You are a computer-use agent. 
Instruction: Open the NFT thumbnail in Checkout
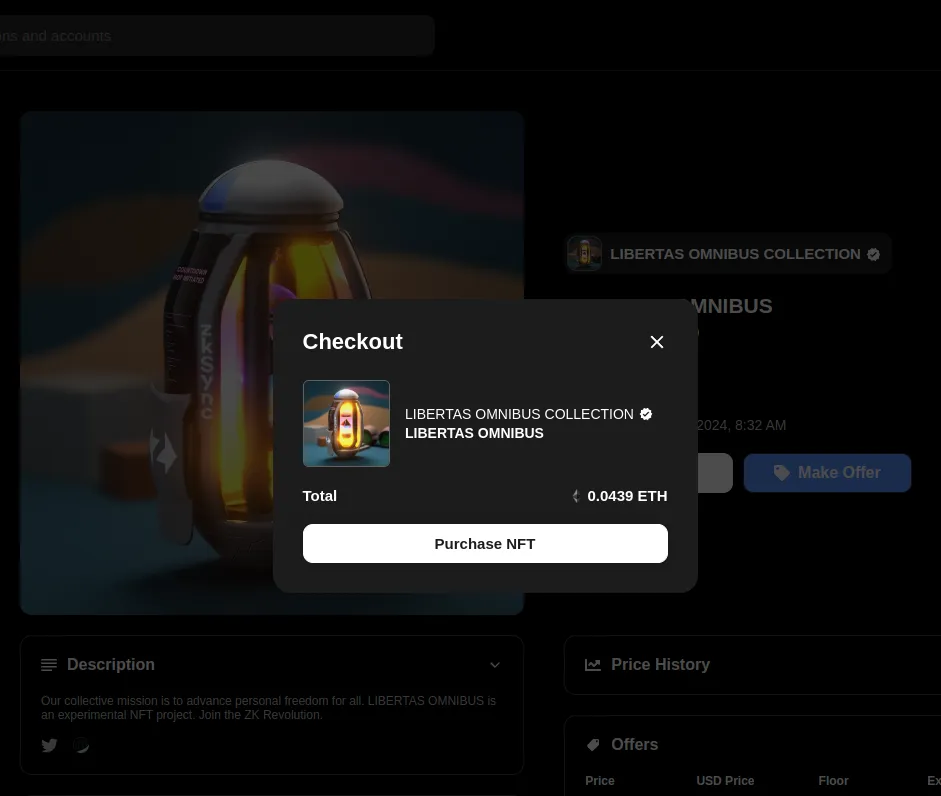[346, 423]
